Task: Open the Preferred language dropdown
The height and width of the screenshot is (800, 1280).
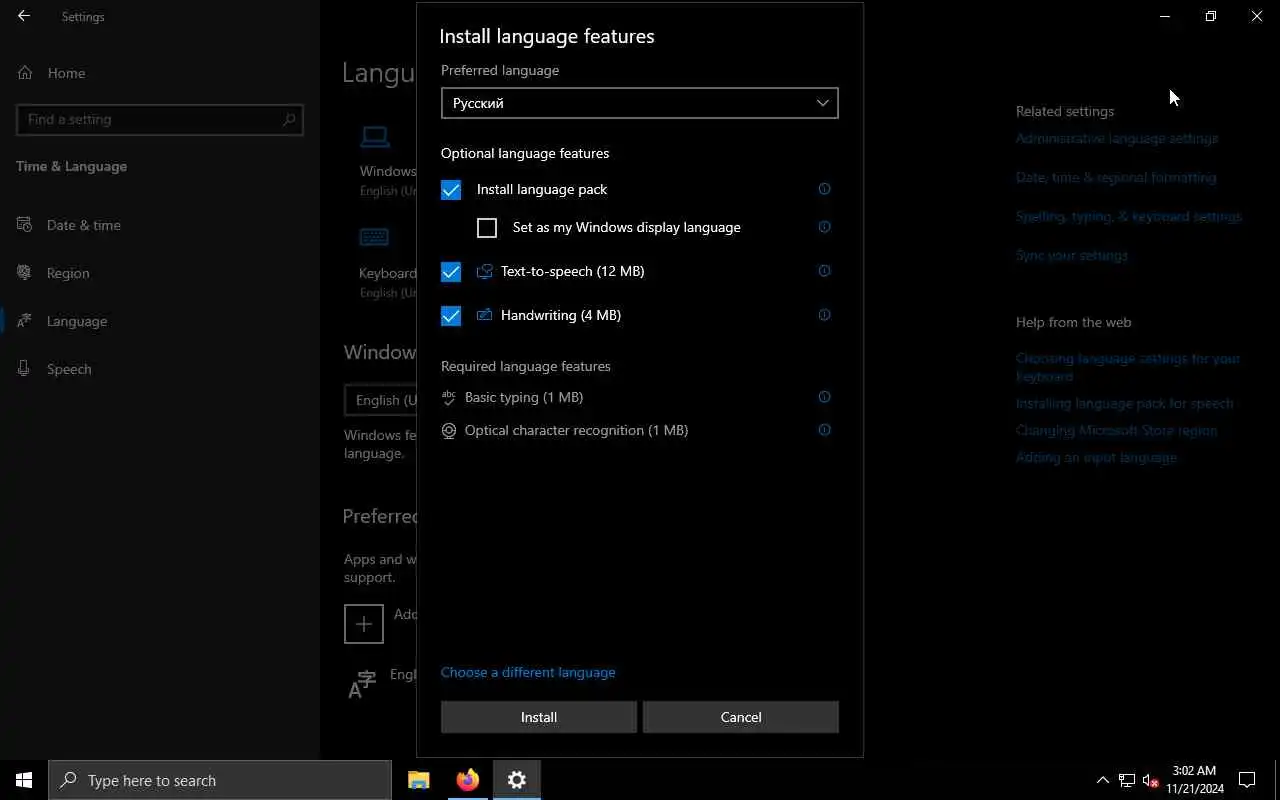Action: (639, 103)
